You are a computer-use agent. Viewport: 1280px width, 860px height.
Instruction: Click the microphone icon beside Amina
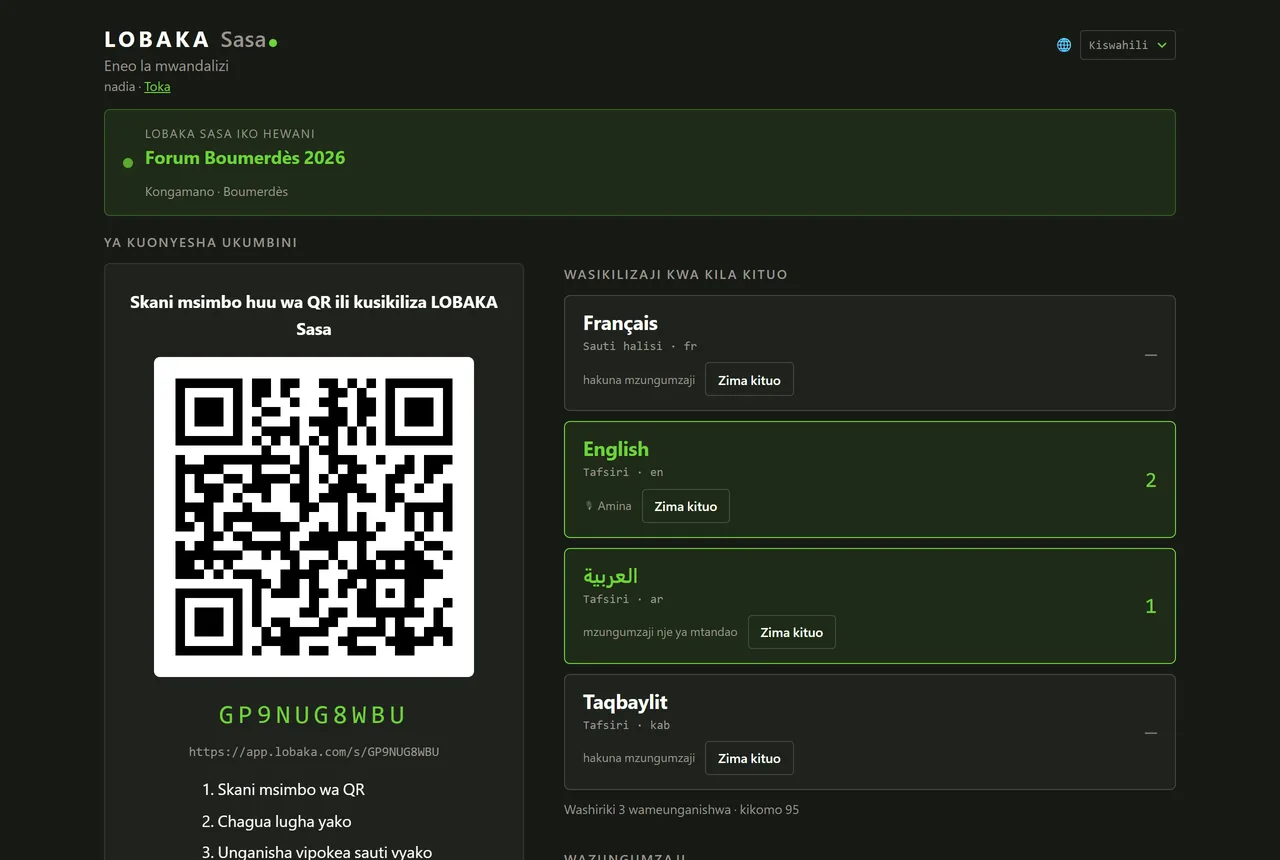pos(589,506)
